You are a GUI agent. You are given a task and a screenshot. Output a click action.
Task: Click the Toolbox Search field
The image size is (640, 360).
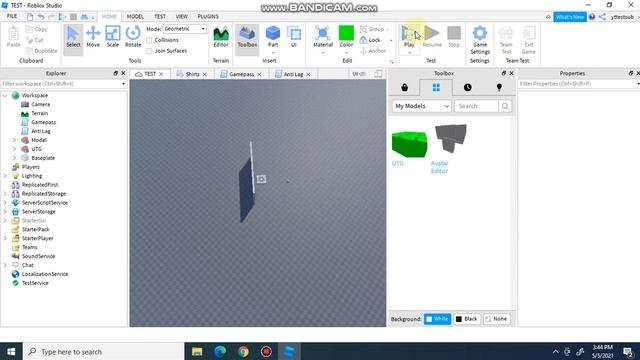click(476, 106)
